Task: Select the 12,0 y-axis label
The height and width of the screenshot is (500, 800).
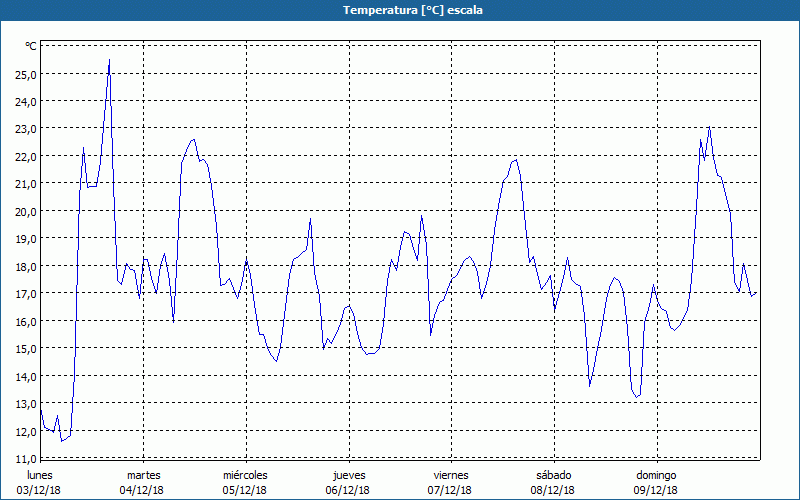Action: [x=26, y=432]
